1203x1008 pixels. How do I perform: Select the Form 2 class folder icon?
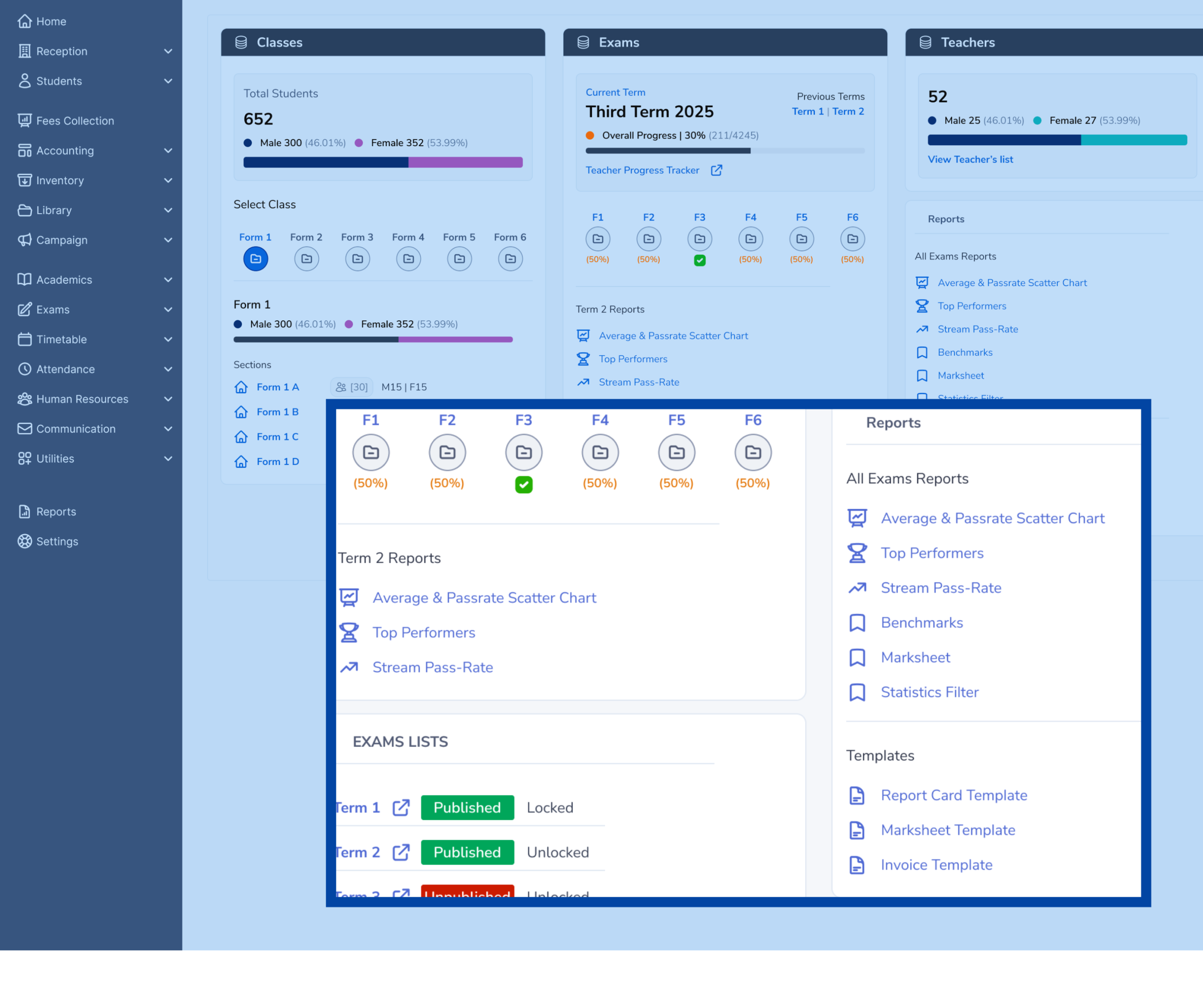[x=306, y=259]
